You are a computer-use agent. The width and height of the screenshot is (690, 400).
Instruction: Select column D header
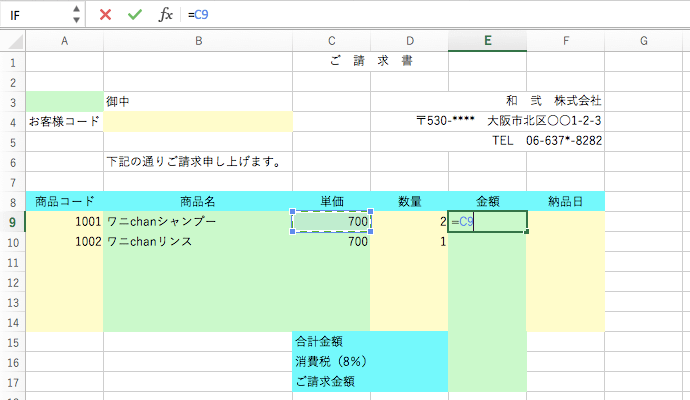[x=410, y=41]
